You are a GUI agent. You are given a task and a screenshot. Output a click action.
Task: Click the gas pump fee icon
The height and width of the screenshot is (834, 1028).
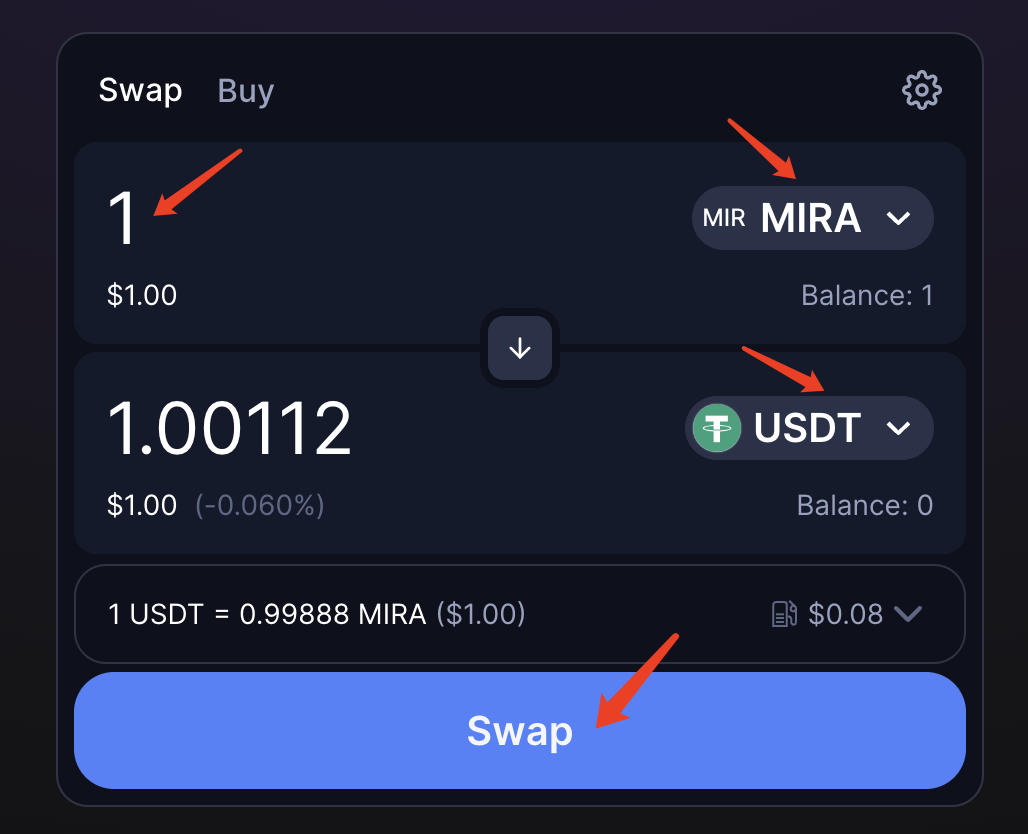tap(785, 614)
